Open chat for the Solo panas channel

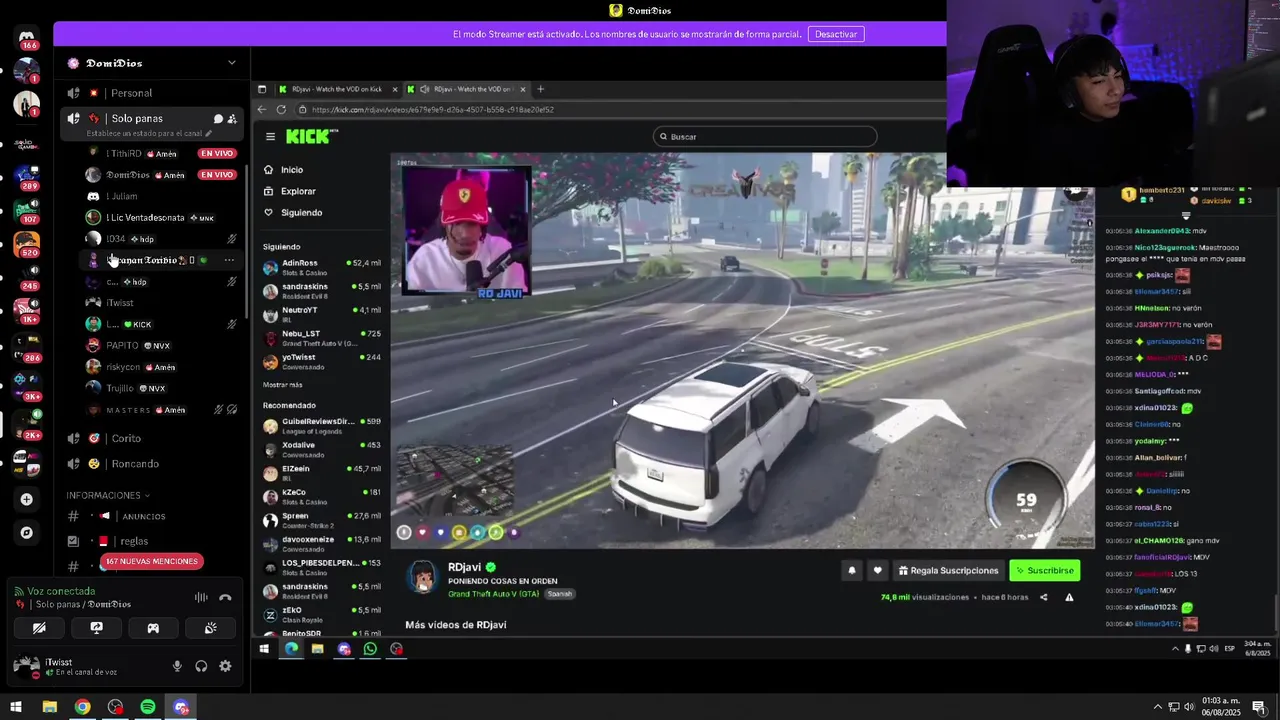click(x=218, y=118)
